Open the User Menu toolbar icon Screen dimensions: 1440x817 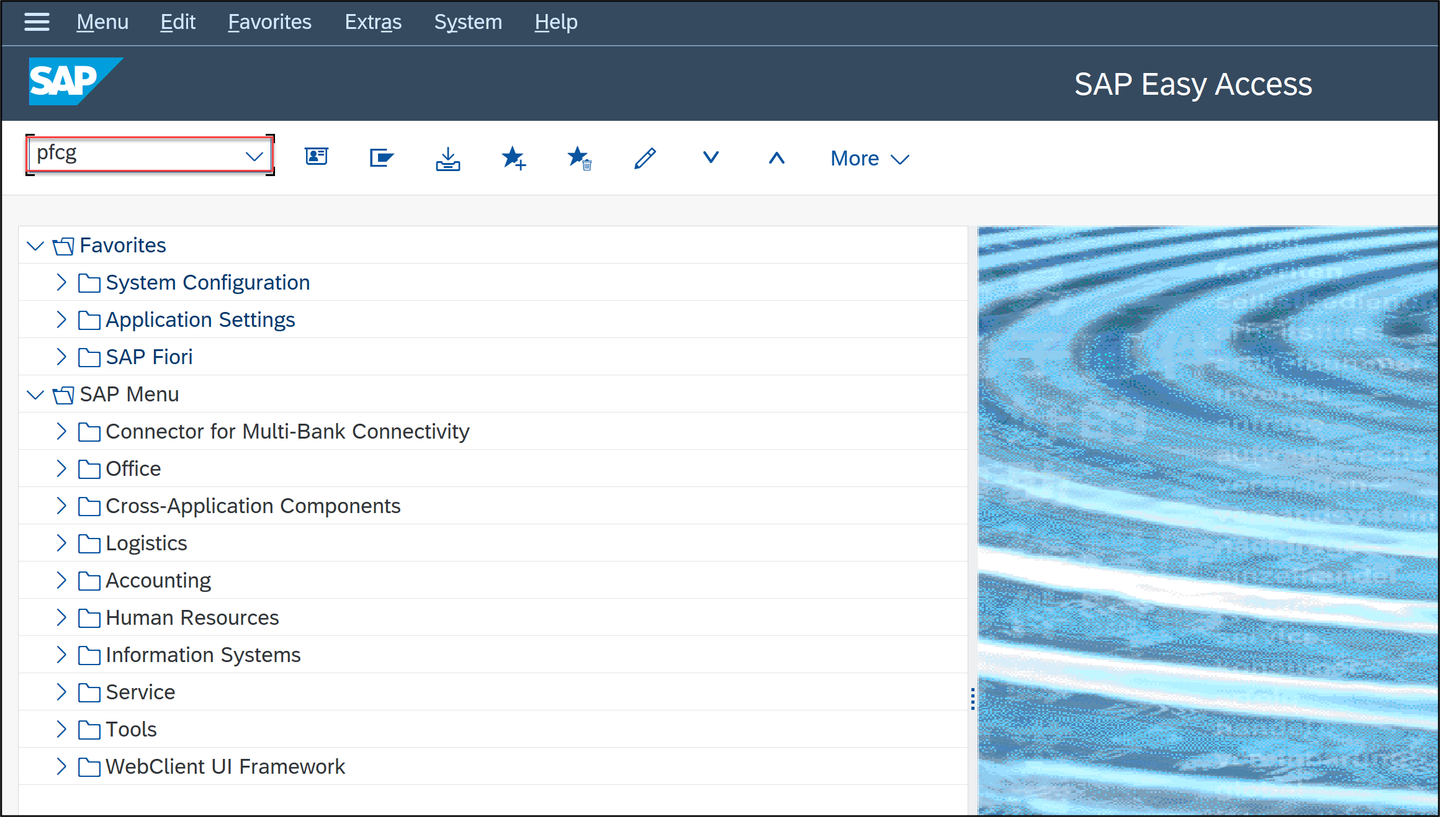click(316, 157)
